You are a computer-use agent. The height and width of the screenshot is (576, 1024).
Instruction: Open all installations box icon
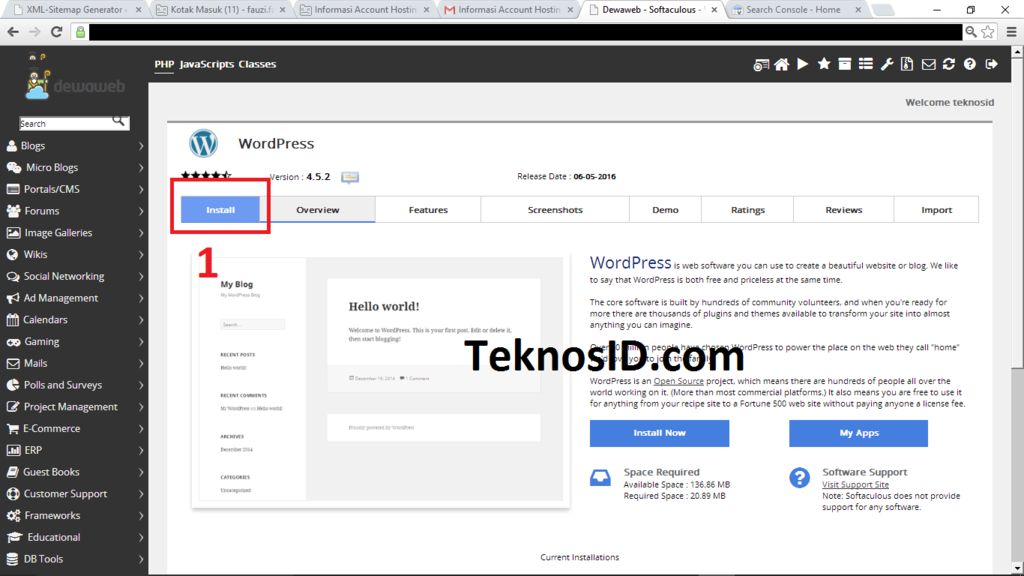[844, 64]
